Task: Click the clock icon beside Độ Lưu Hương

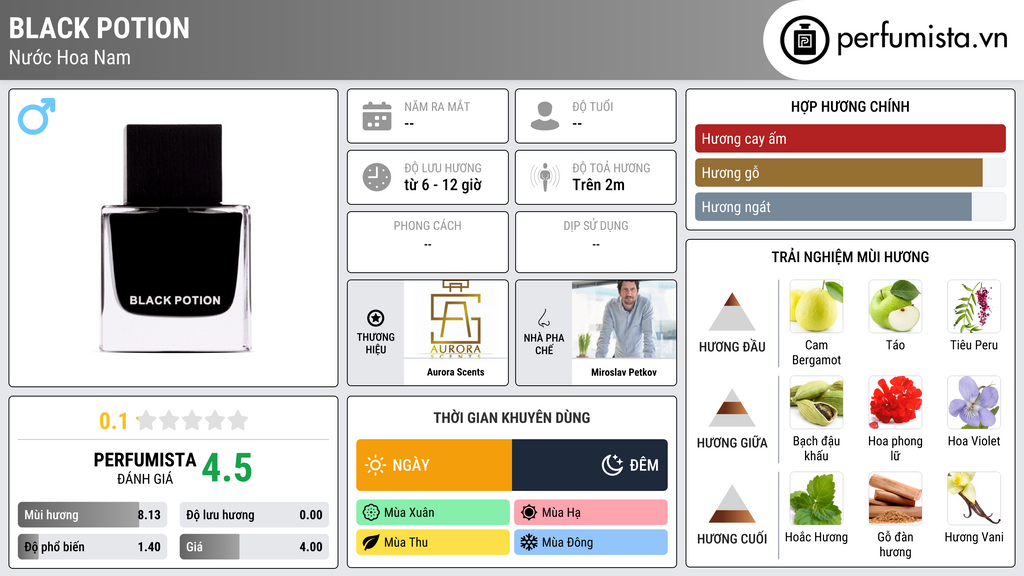Action: tap(377, 177)
